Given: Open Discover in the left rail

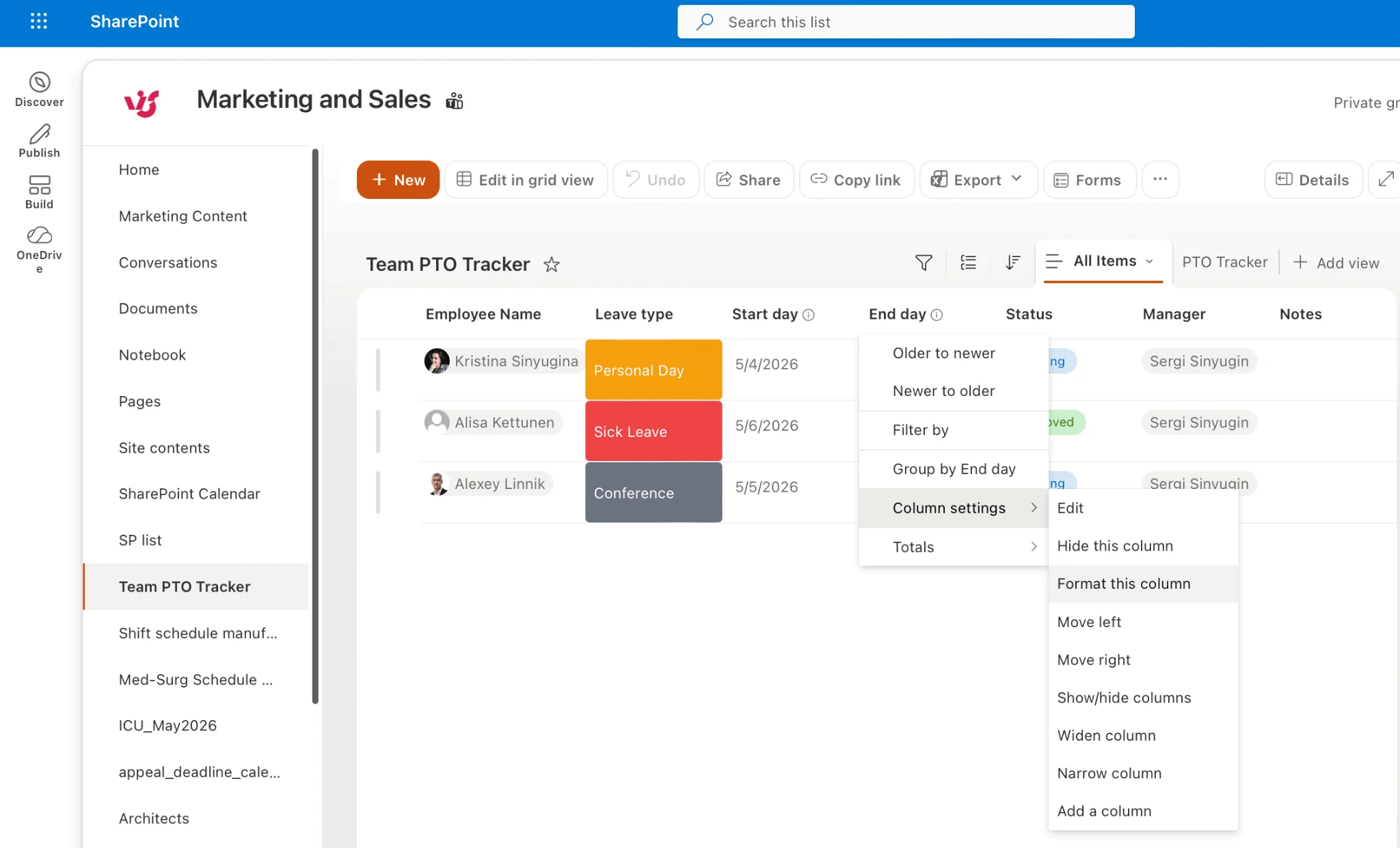Looking at the screenshot, I should tap(39, 90).
